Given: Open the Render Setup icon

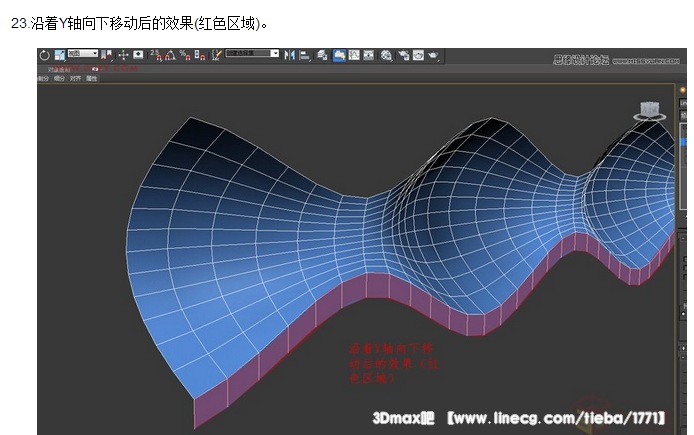Looking at the screenshot, I should tap(404, 55).
